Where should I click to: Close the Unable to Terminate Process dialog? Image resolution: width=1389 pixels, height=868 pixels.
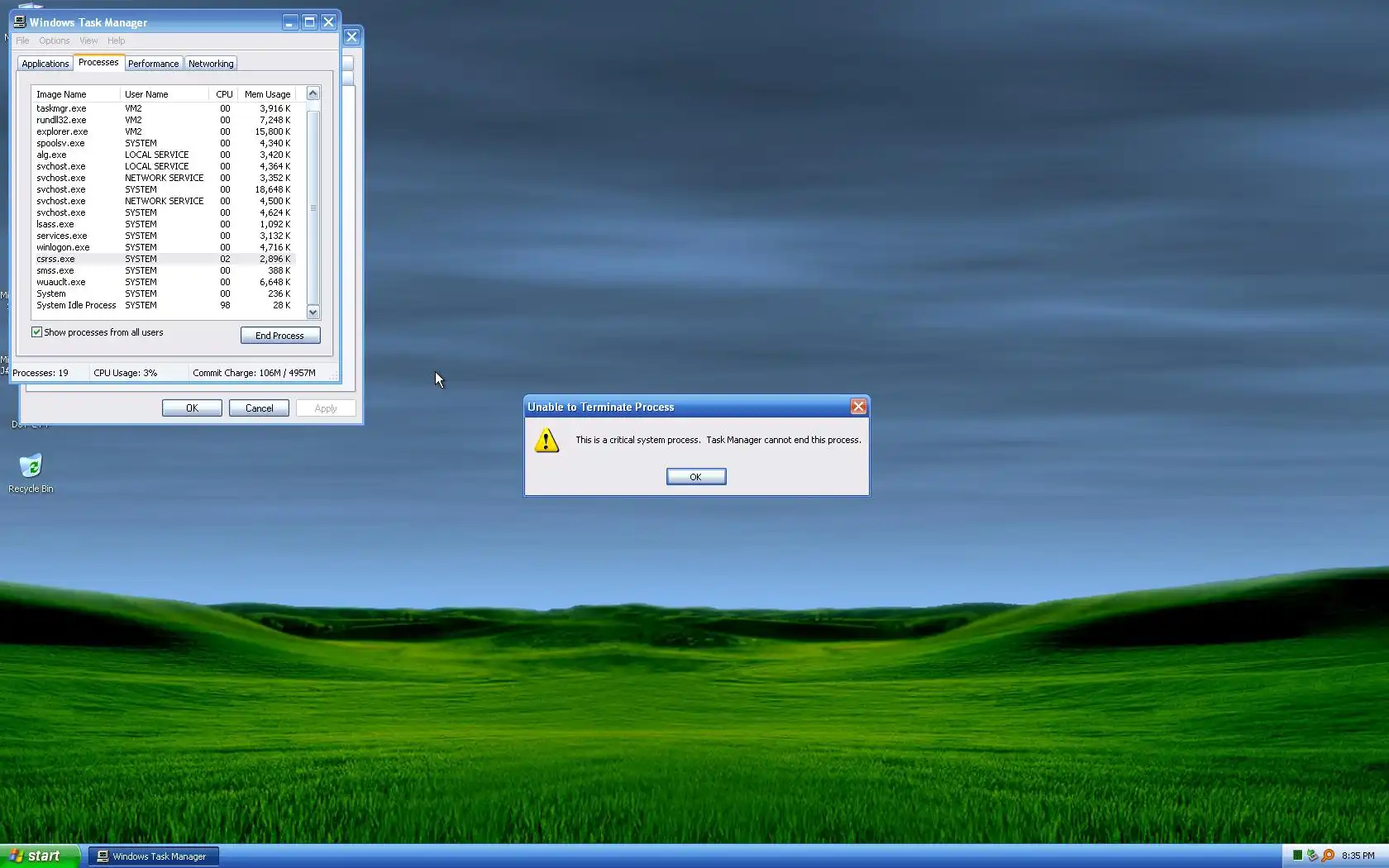coord(858,407)
